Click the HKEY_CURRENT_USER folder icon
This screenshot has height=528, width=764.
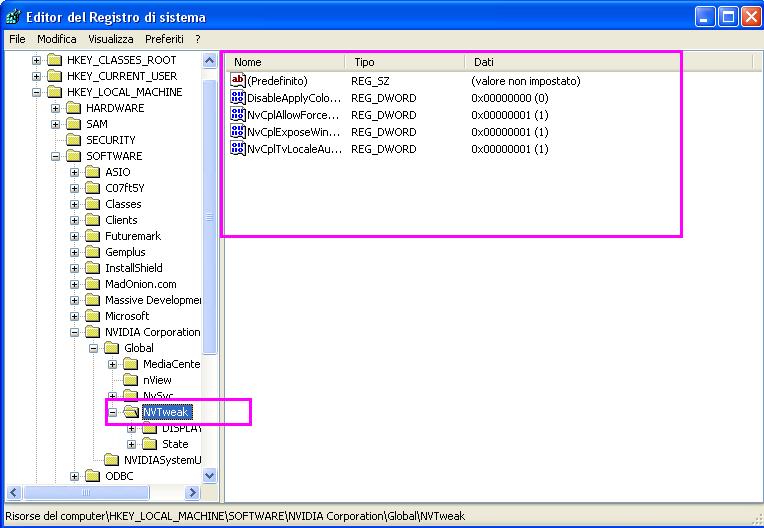[x=55, y=76]
